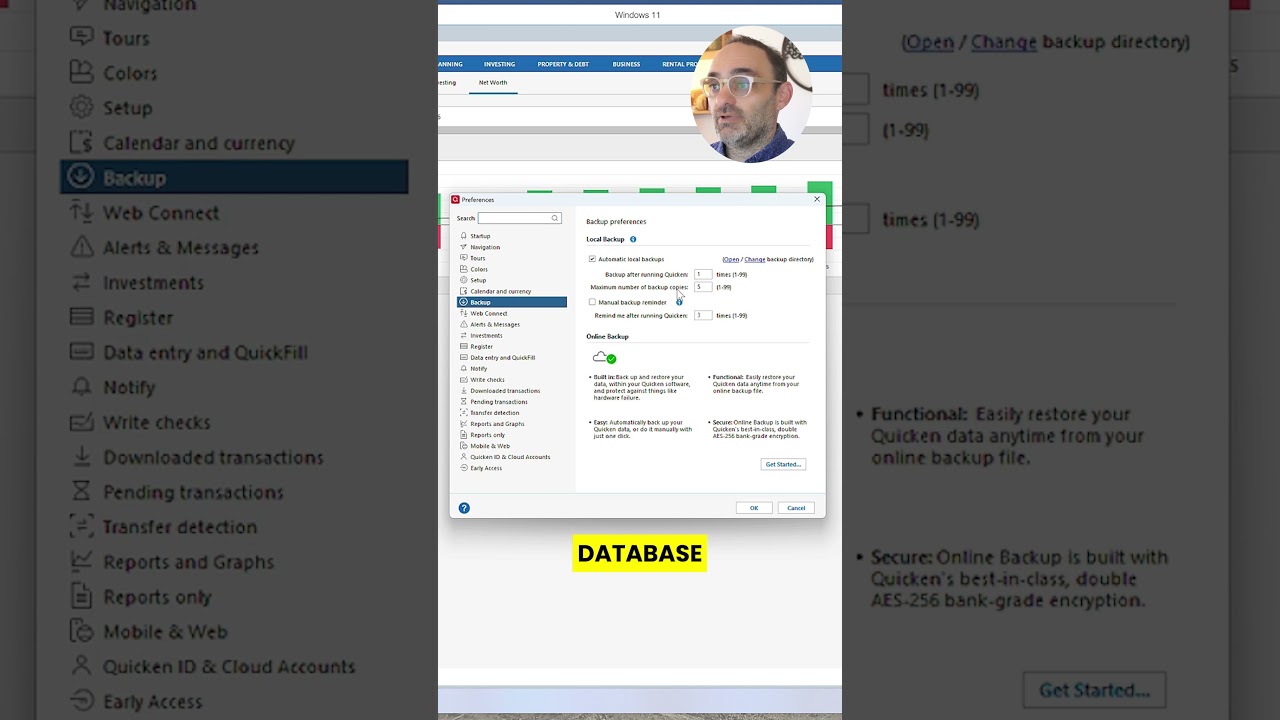This screenshot has height=720, width=1280.
Task: Show info for Manual backup reminder
Action: 679,302
